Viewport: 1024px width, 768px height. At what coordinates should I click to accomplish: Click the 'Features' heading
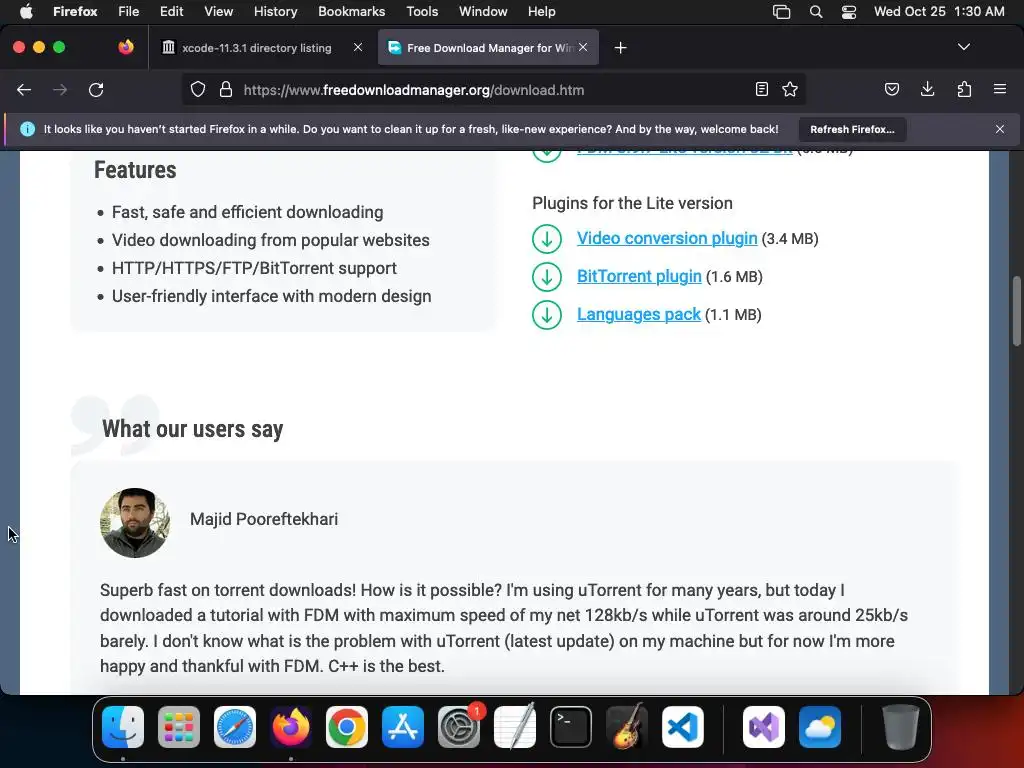tap(135, 170)
